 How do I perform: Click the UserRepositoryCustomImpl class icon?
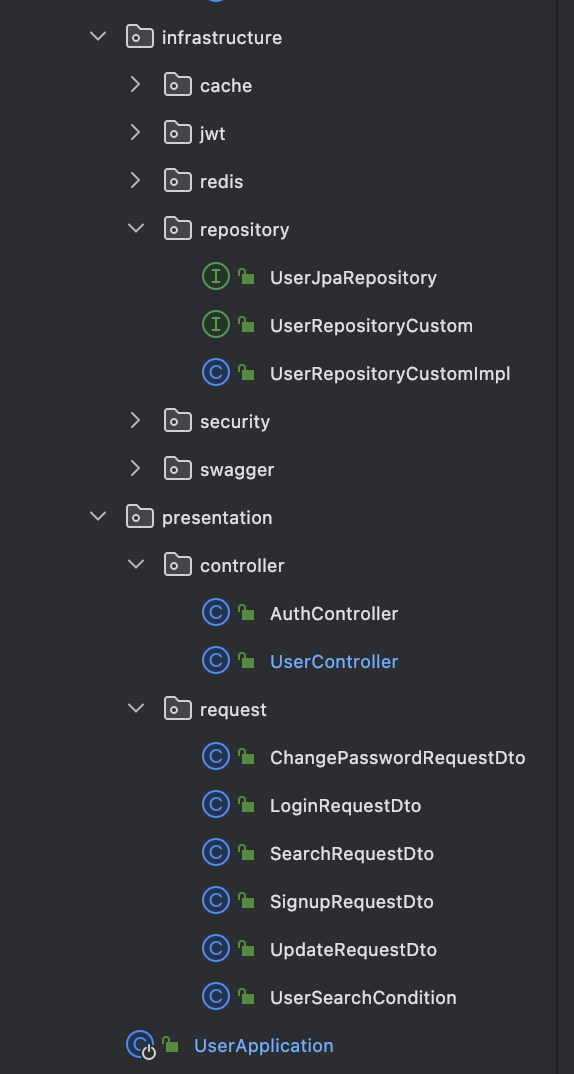216,373
